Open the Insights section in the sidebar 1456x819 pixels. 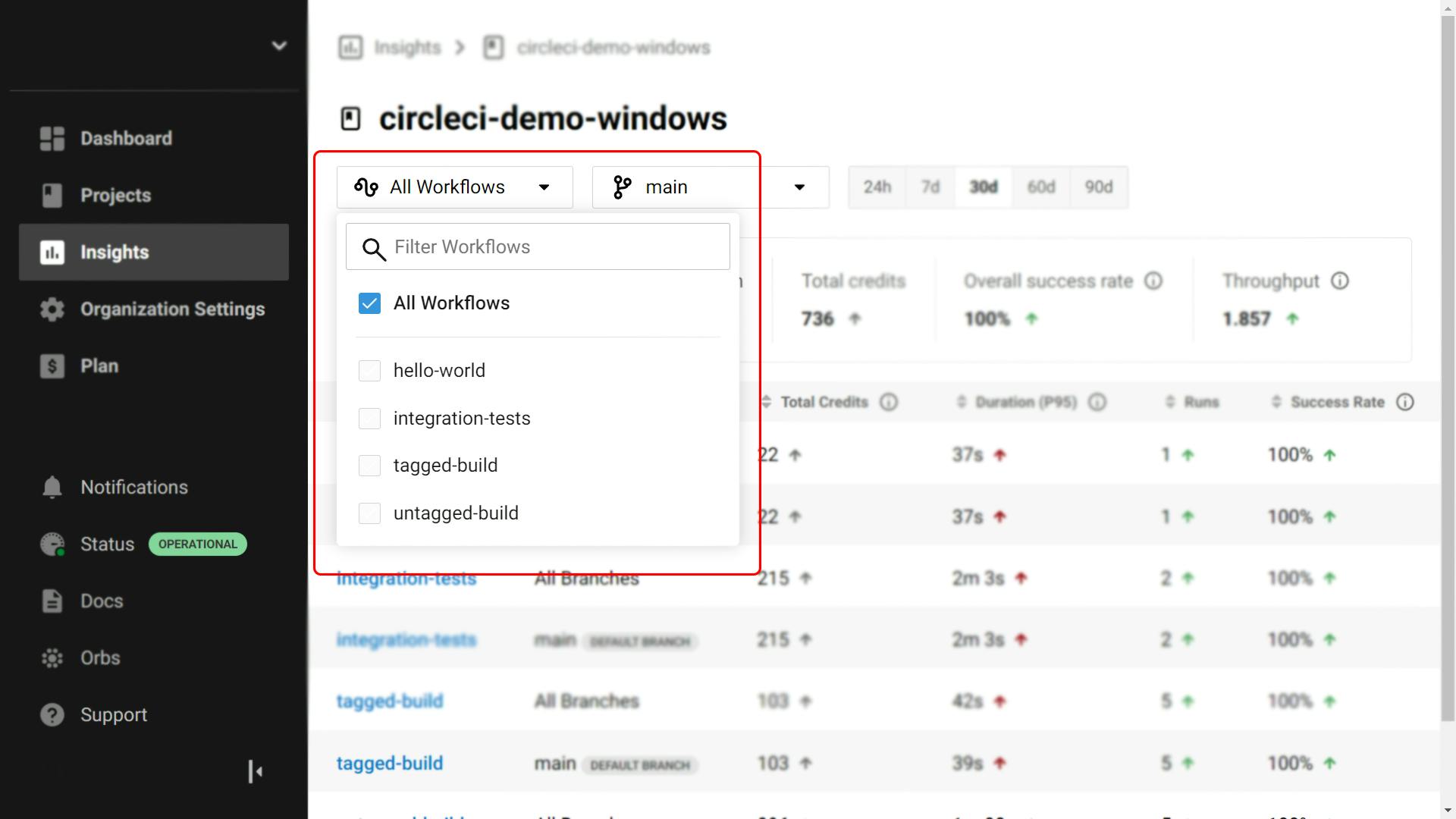coord(115,252)
